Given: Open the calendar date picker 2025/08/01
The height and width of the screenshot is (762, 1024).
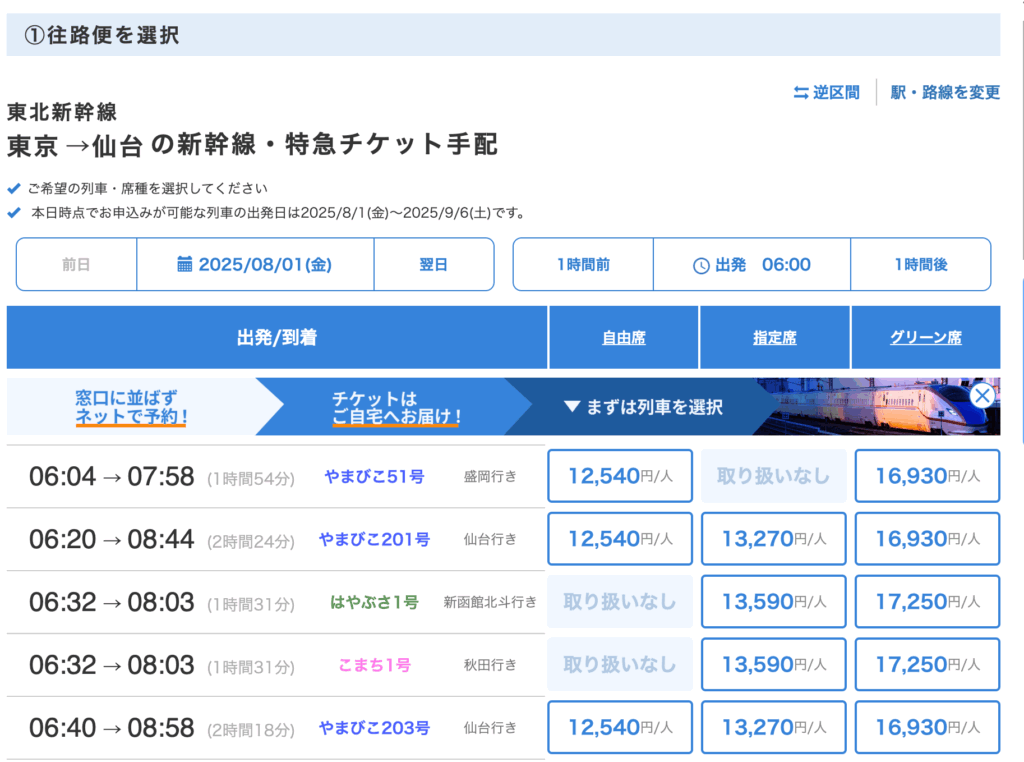Looking at the screenshot, I should pos(255,265).
